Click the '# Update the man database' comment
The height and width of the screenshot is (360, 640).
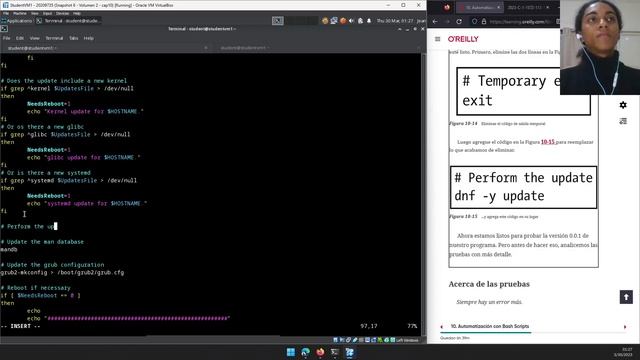coord(42,242)
